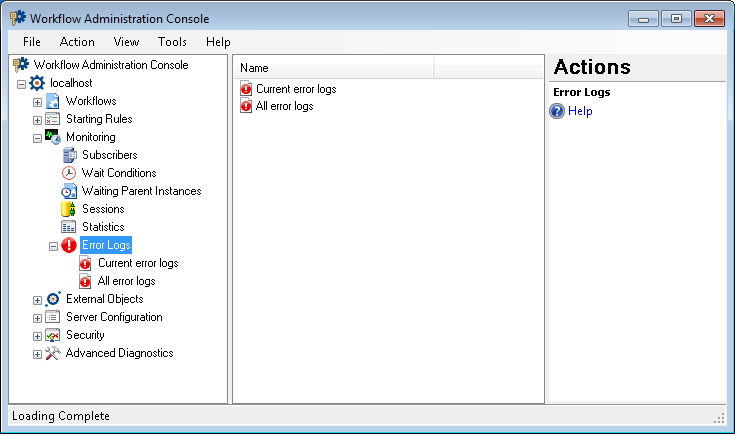735x434 pixels.
Task: Click the Waiting Parent Instances icon
Action: tap(69, 191)
